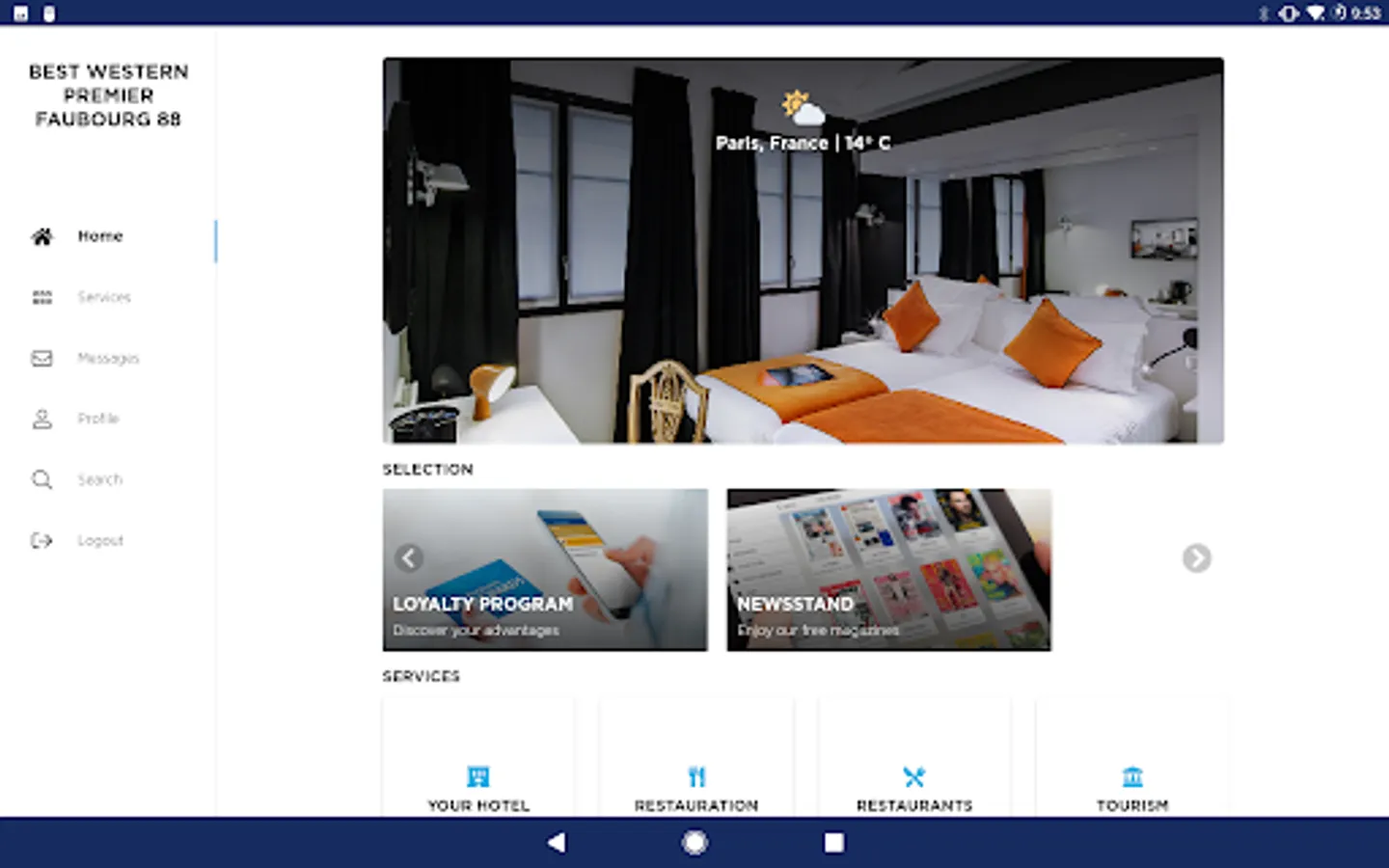The image size is (1389, 868).
Task: Show previous item in Selection carousel
Action: (409, 557)
